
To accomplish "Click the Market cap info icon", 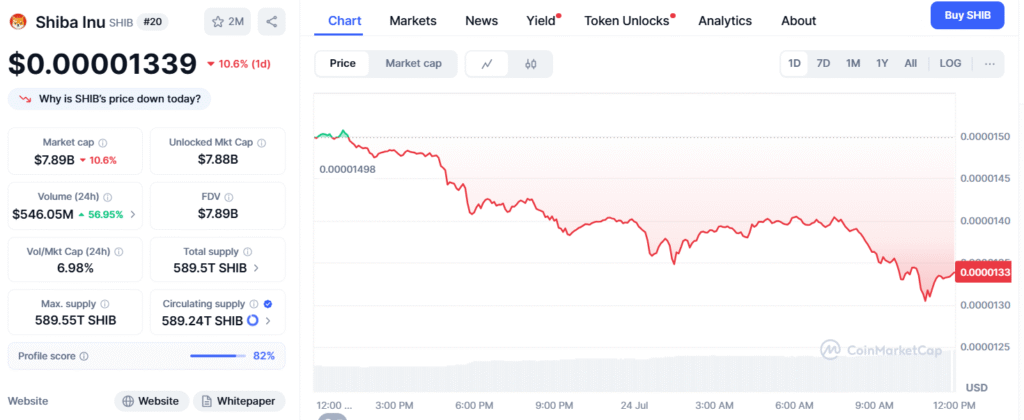I will (x=103, y=142).
